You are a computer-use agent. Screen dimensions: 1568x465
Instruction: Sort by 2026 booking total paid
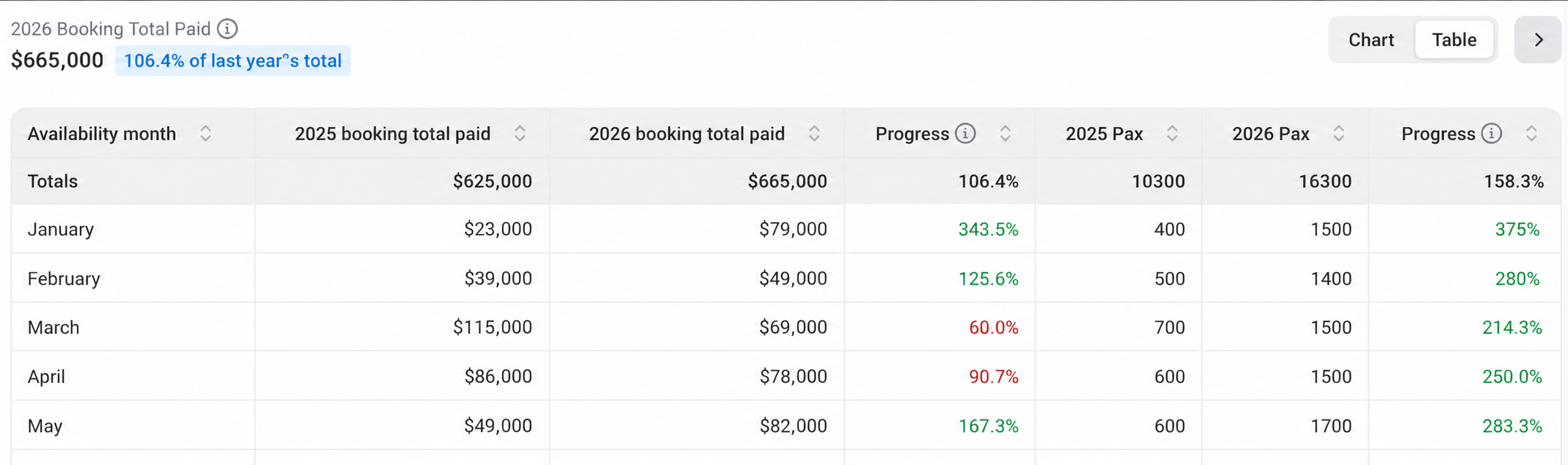pyautogui.click(x=814, y=133)
